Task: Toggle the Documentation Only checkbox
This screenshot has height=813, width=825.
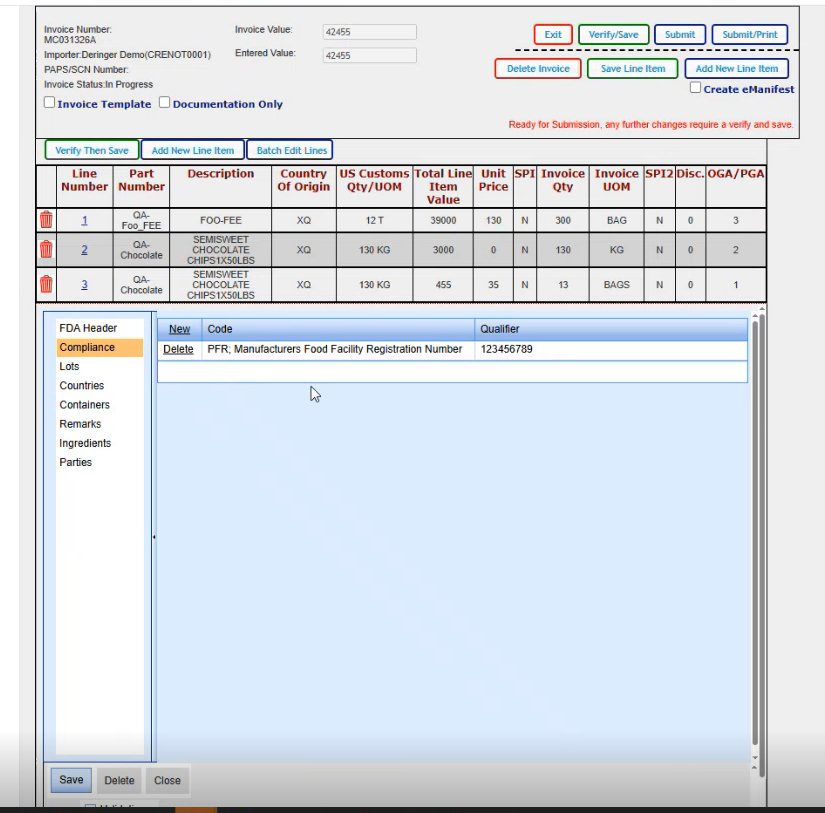Action: coord(165,103)
